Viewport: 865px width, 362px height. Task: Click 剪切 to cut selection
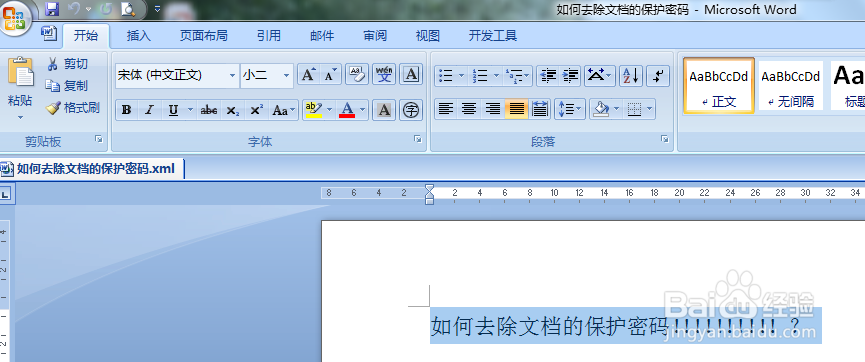click(67, 64)
